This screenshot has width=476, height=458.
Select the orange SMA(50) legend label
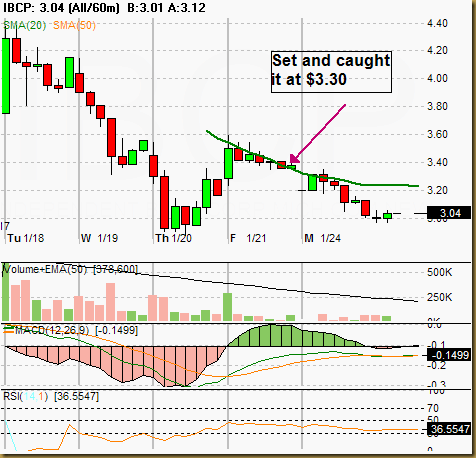click(74, 25)
